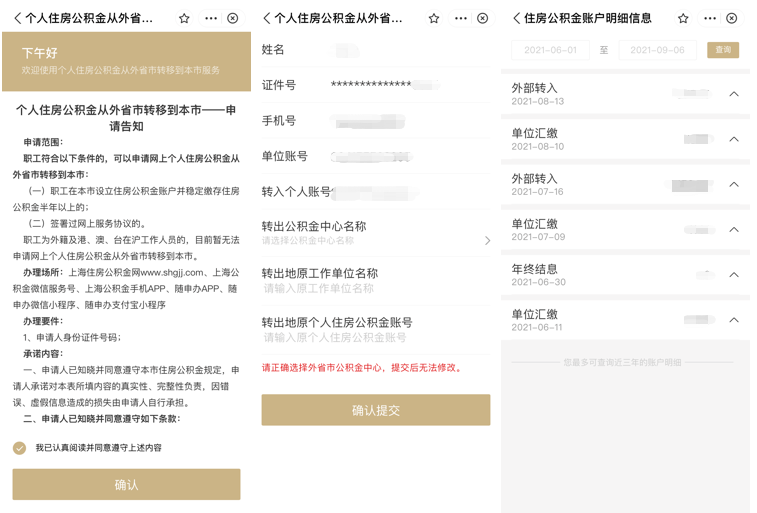Focus 转出地原工作单位名称 input field
The width and height of the screenshot is (757, 513).
coord(319,289)
